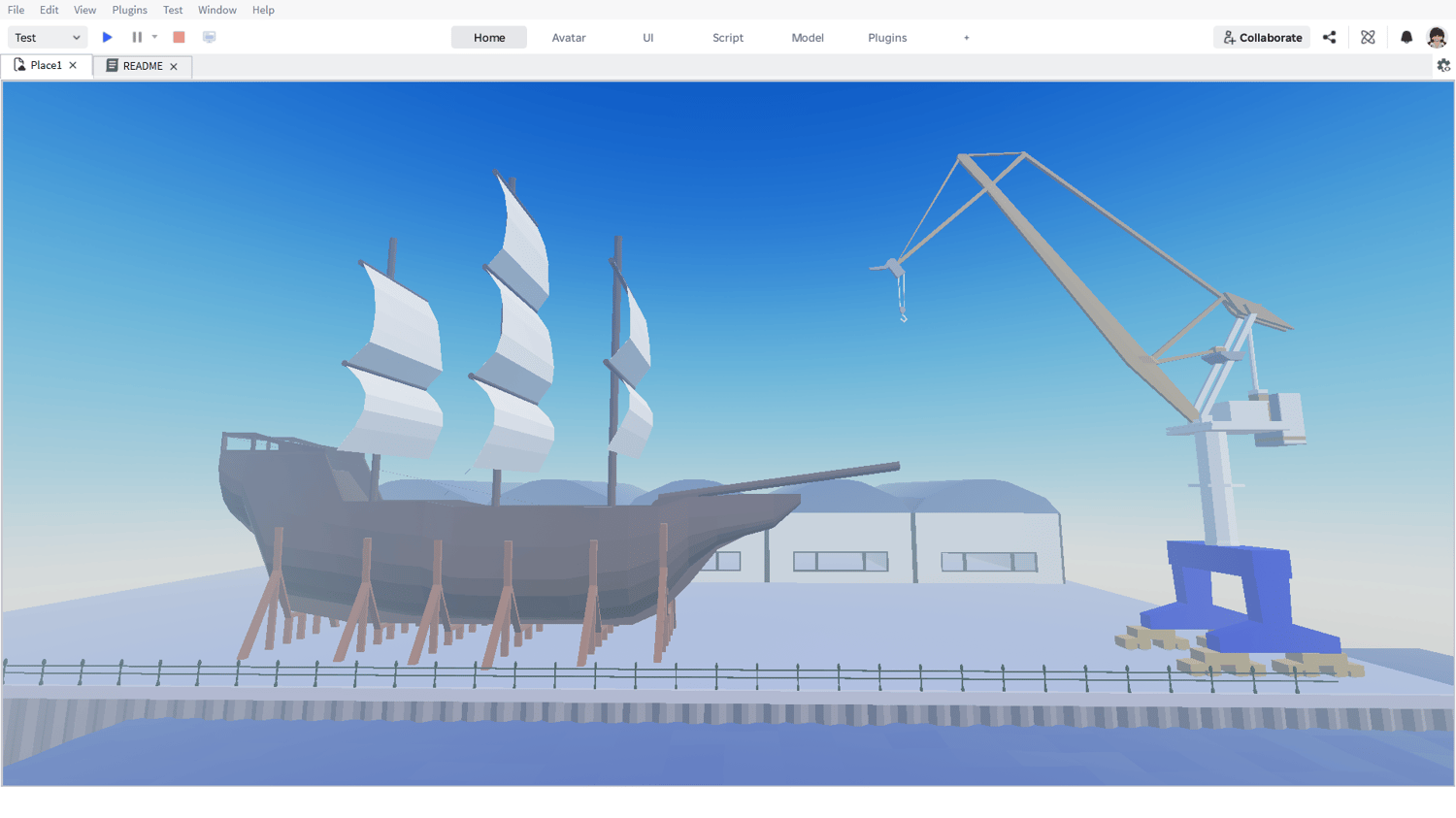Switch to the Script ribbon tab
Screen dimensions: 1456x818
[x=728, y=37]
